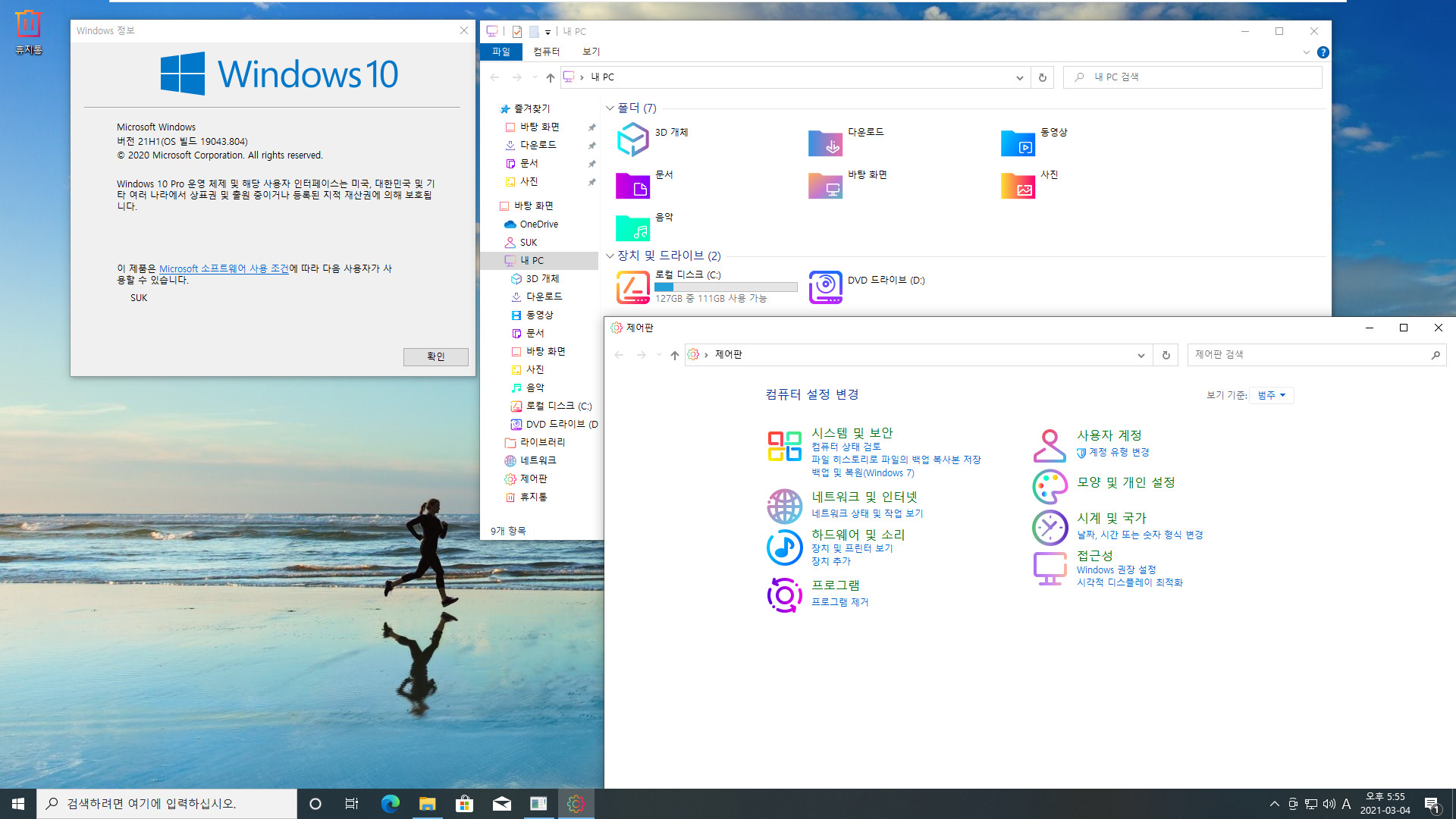Open the Mail app from taskbar
This screenshot has height=819, width=1456.
click(x=501, y=804)
